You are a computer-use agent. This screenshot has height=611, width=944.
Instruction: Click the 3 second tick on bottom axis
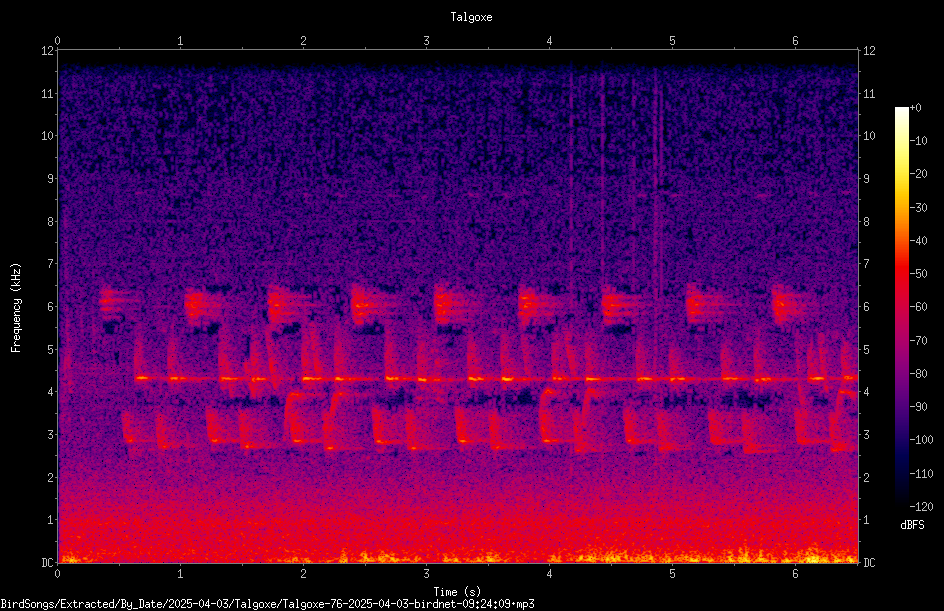[x=426, y=574]
